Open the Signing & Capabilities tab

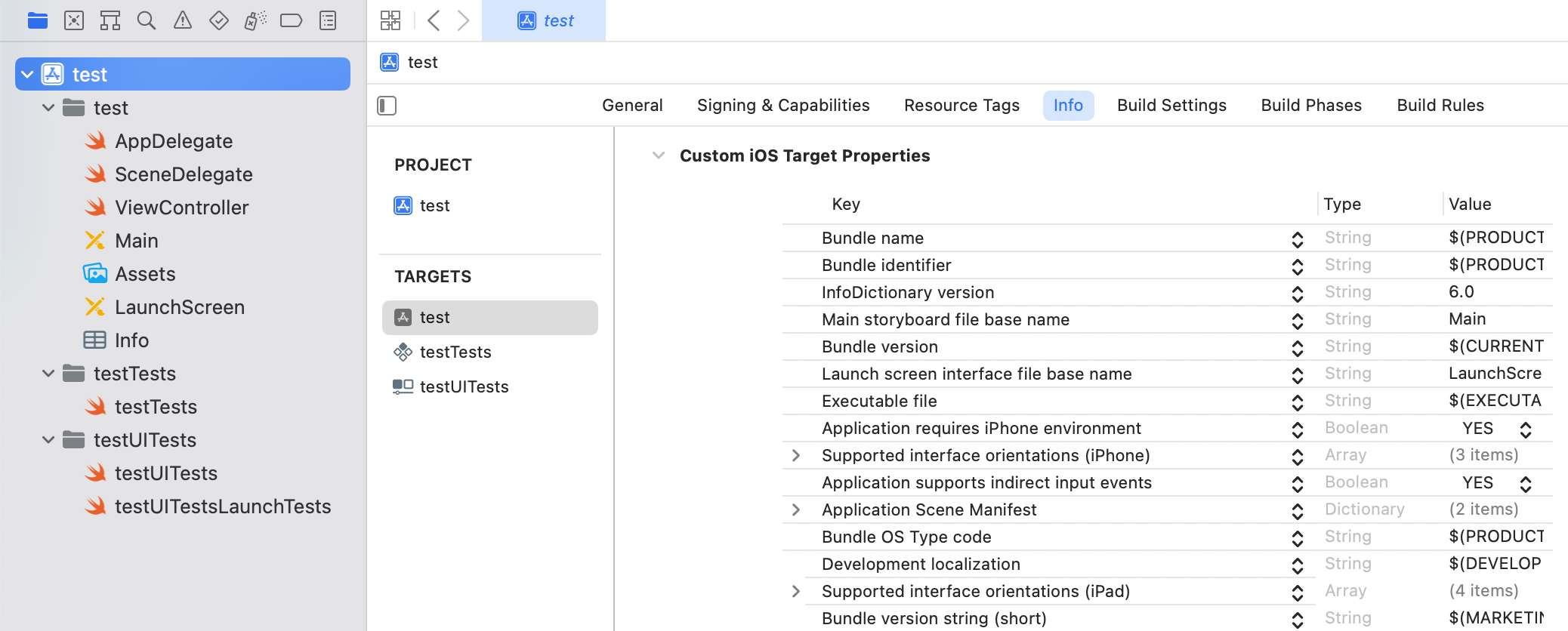[783, 106]
